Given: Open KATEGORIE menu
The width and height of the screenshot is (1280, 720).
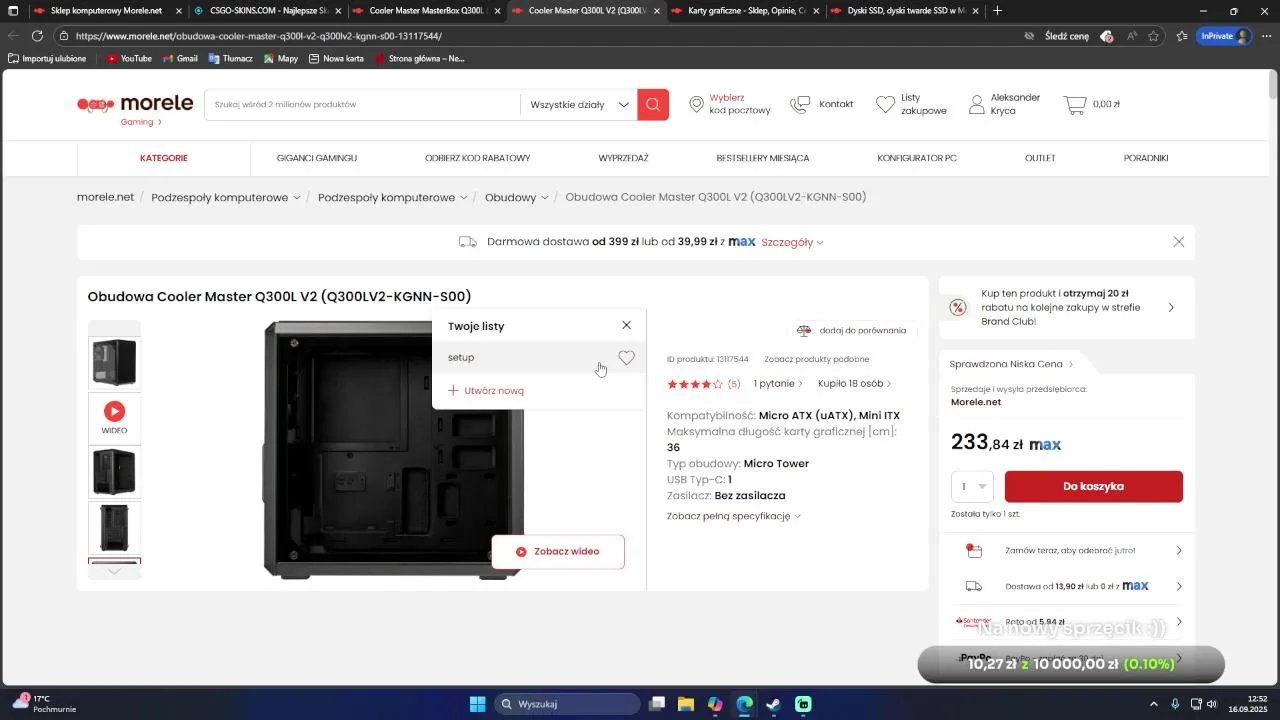Looking at the screenshot, I should pyautogui.click(x=164, y=158).
